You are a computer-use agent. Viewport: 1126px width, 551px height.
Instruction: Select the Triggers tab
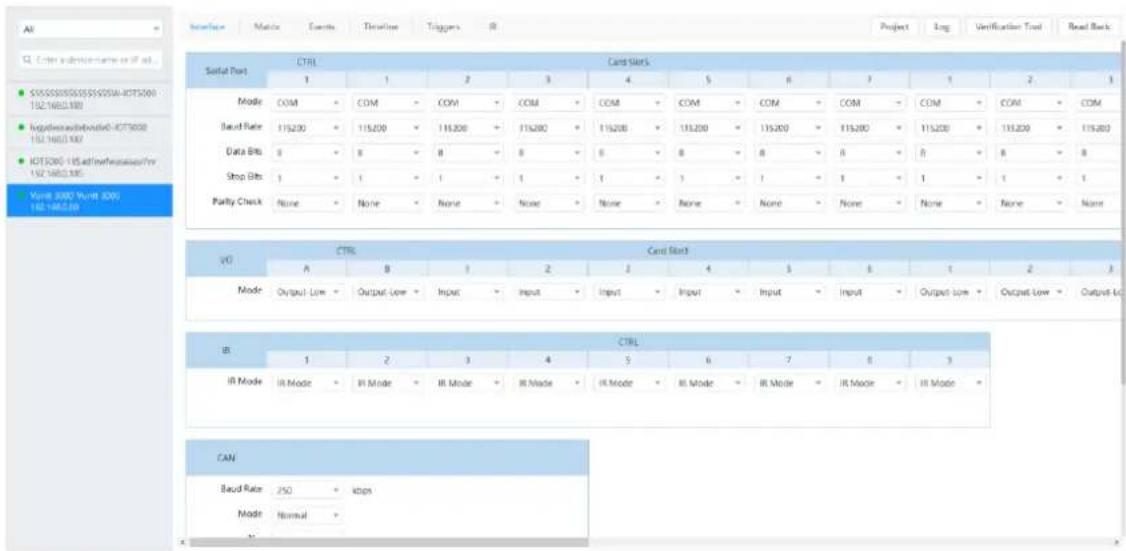[x=446, y=27]
